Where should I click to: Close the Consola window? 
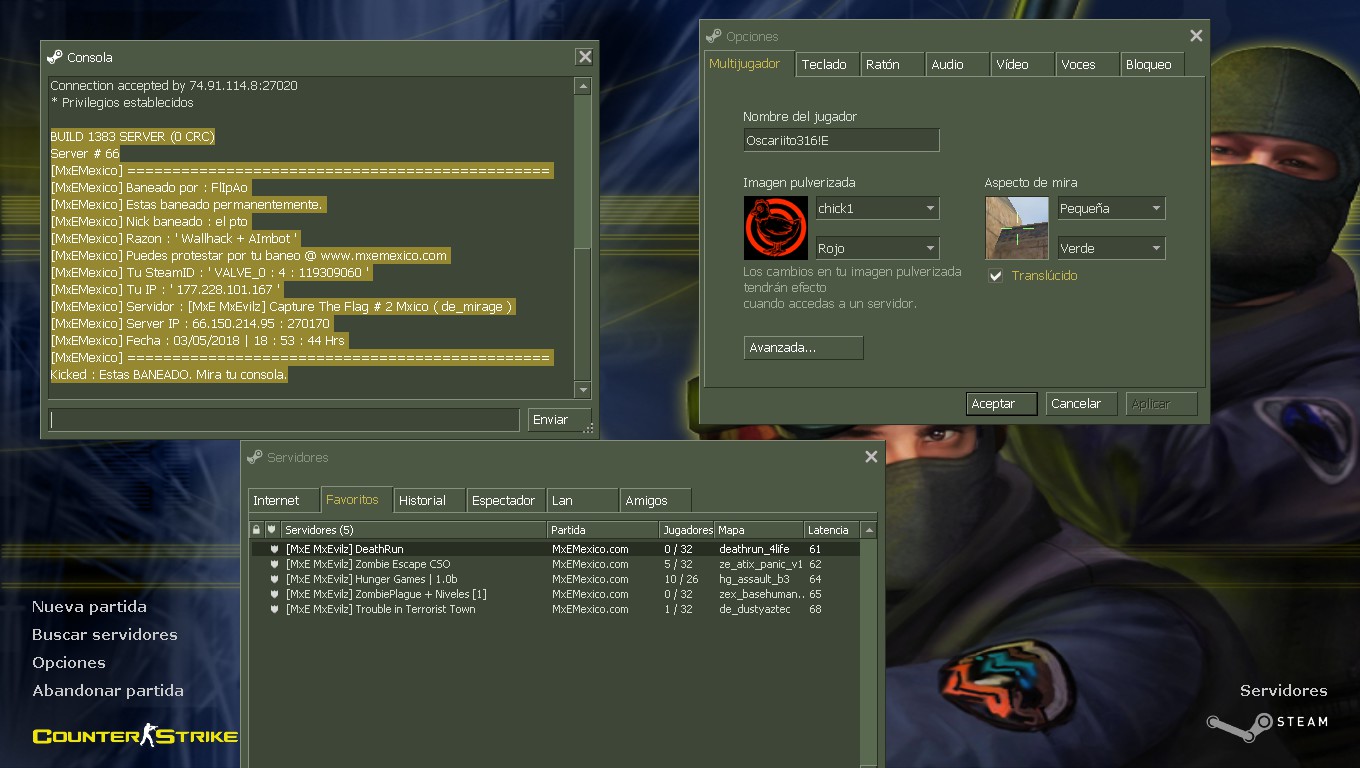click(x=585, y=57)
